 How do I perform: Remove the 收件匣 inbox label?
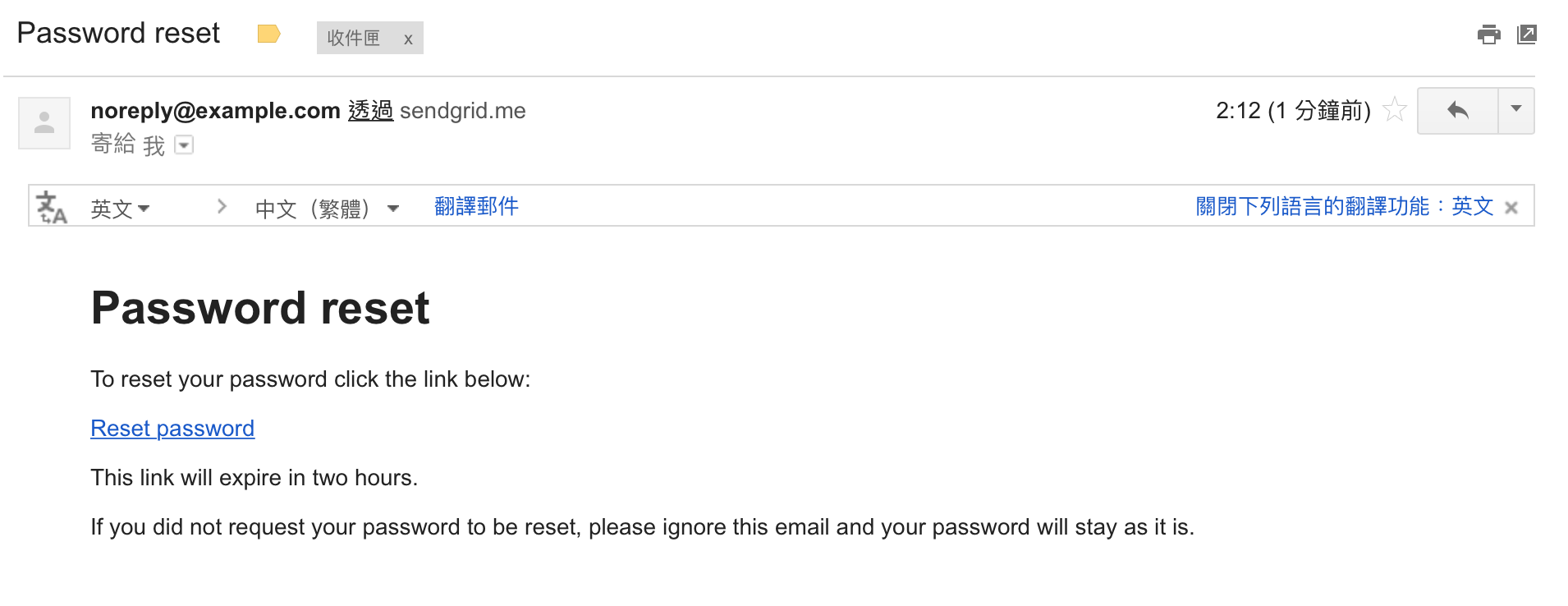point(408,39)
